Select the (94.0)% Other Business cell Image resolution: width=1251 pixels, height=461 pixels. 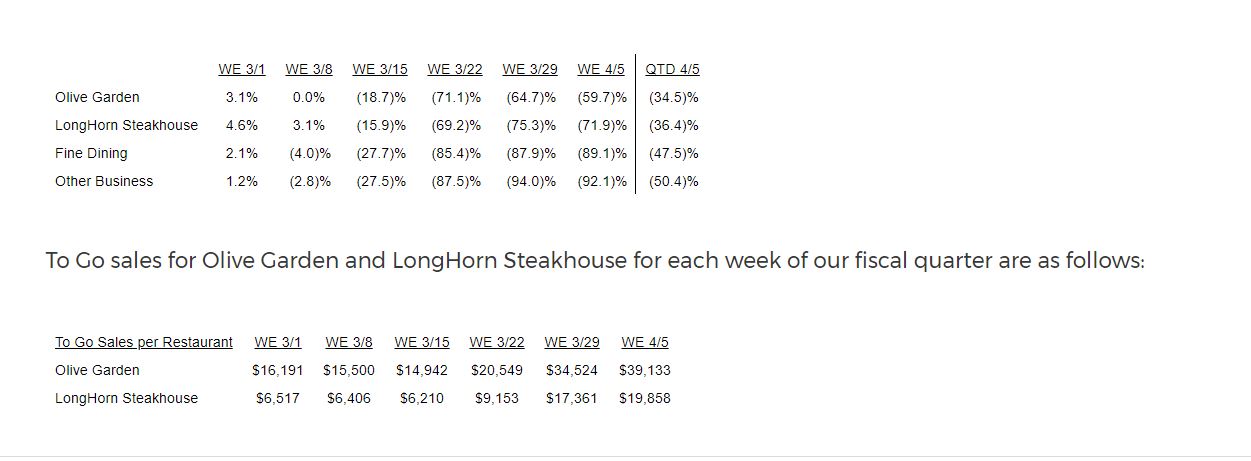(530, 181)
